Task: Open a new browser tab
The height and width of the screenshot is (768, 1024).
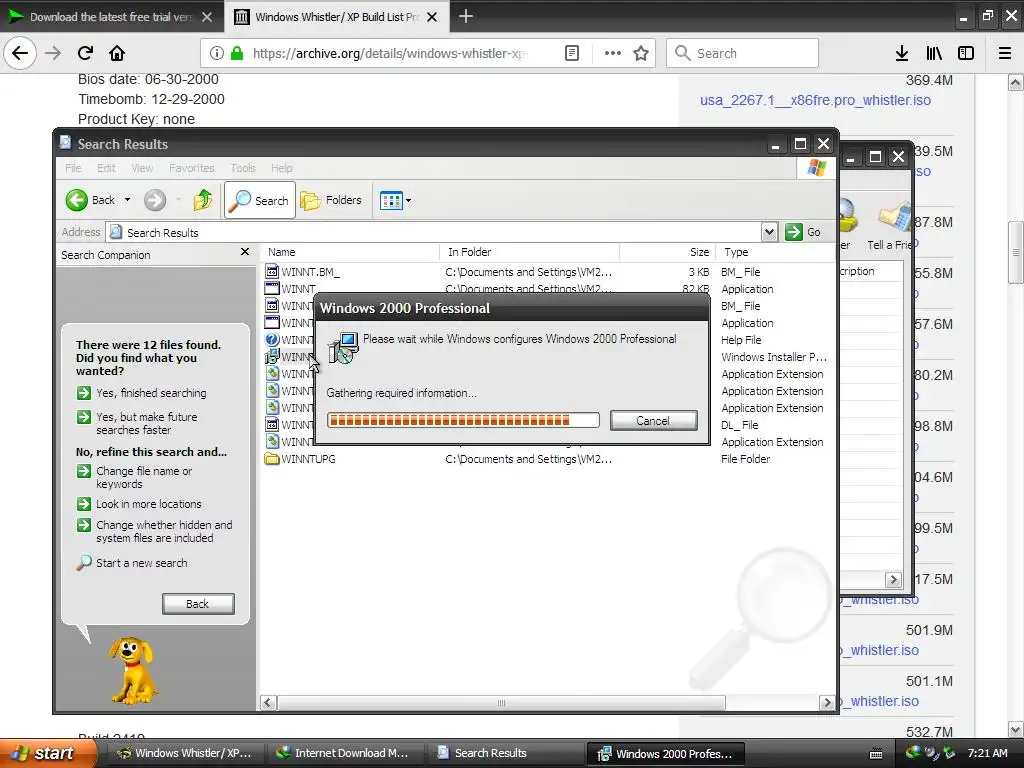Action: [x=465, y=16]
